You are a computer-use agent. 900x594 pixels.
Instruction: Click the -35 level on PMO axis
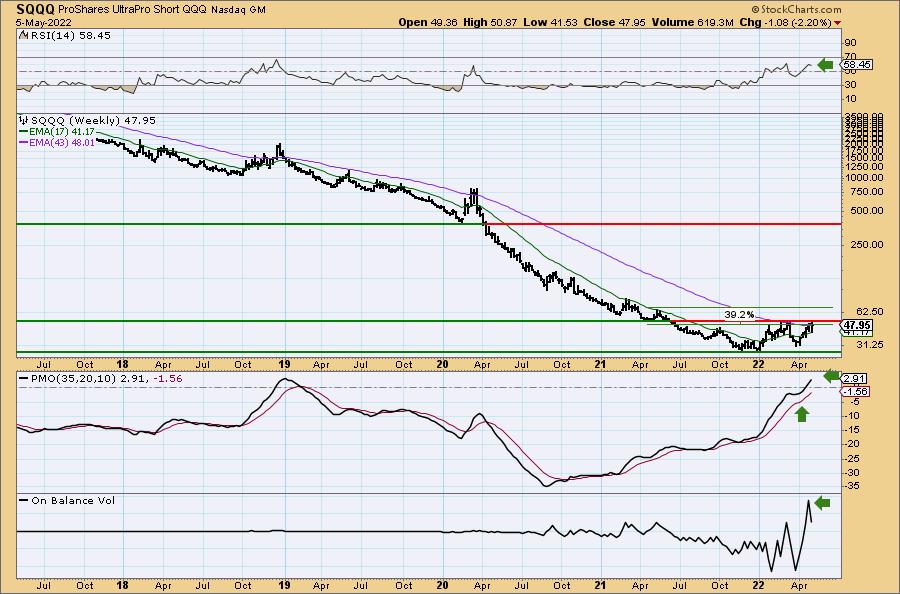(852, 486)
